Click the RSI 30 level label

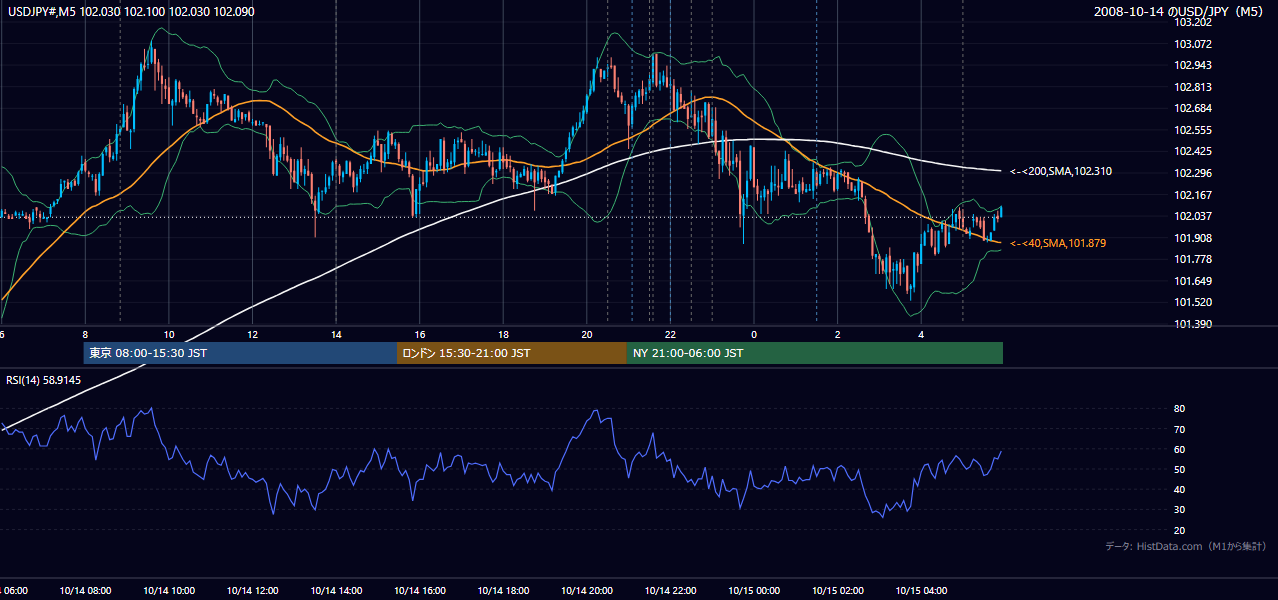click(x=1179, y=510)
